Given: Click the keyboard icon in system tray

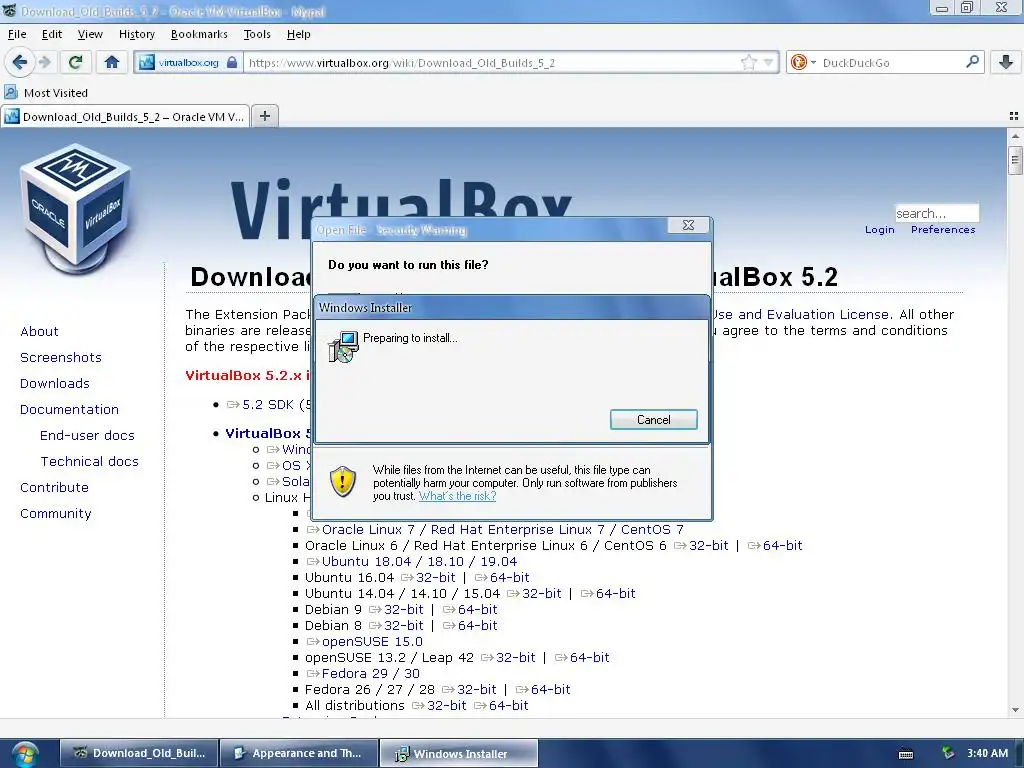Looking at the screenshot, I should 906,754.
